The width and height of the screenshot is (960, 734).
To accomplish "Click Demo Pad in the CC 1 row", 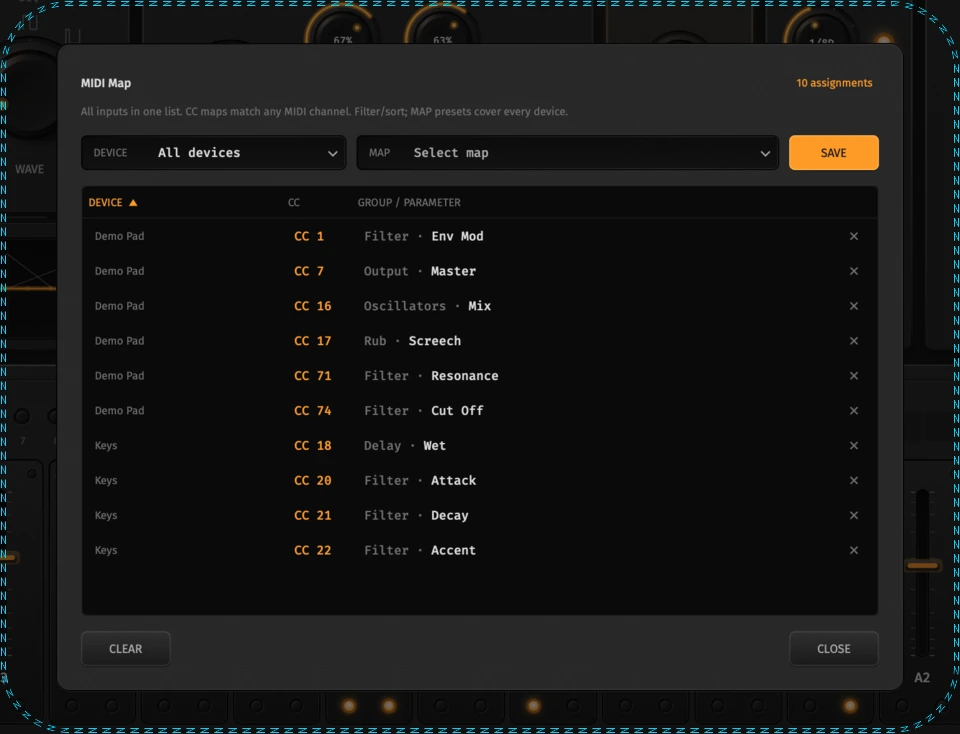I will pos(119,236).
